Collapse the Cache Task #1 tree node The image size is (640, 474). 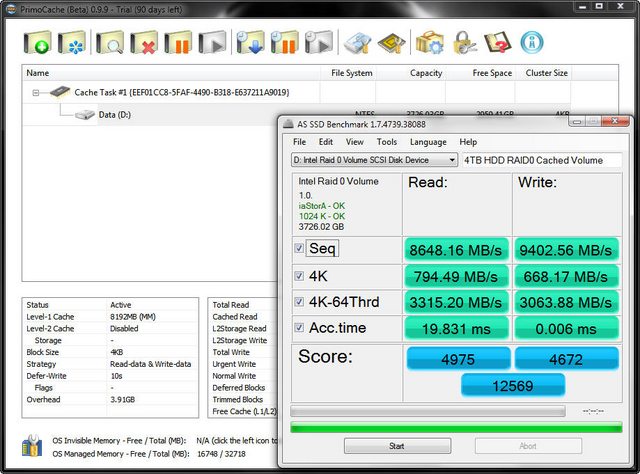(36, 93)
